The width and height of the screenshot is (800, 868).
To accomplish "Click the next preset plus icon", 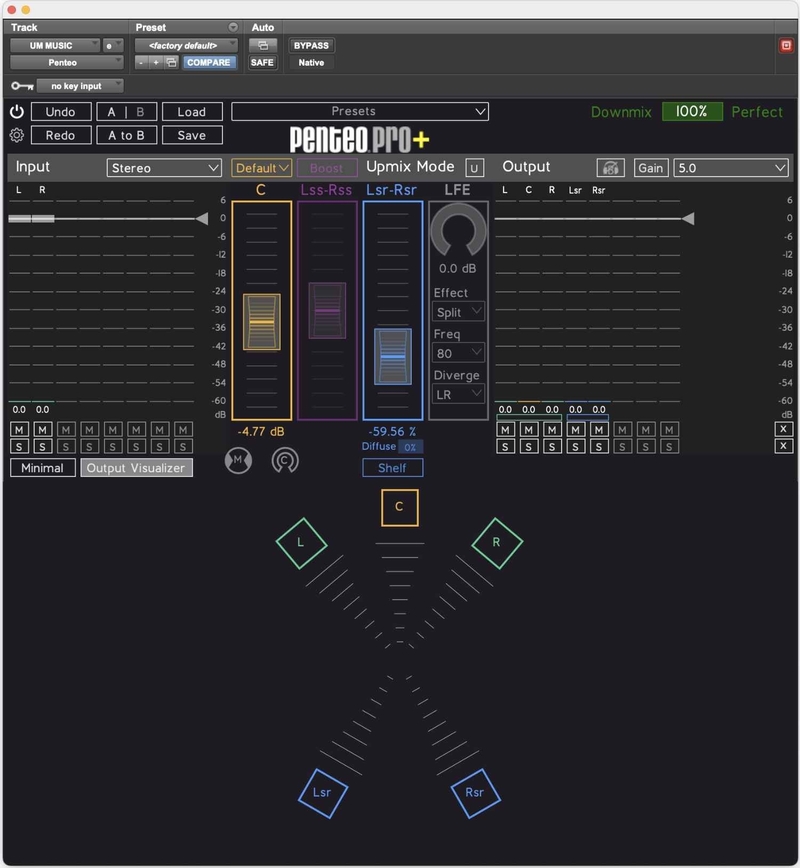I will tap(156, 63).
